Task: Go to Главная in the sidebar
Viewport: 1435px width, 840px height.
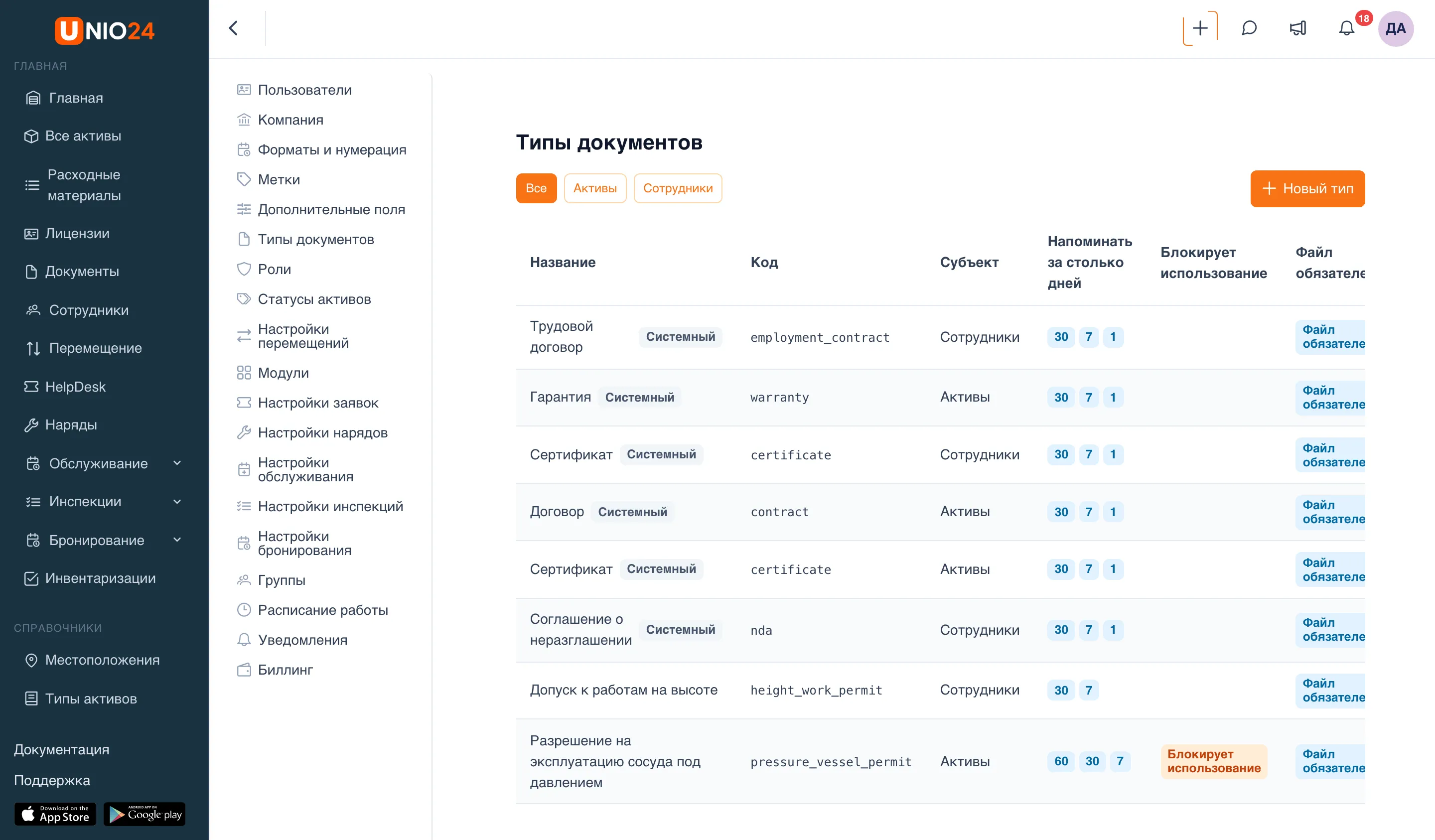Action: tap(76, 98)
